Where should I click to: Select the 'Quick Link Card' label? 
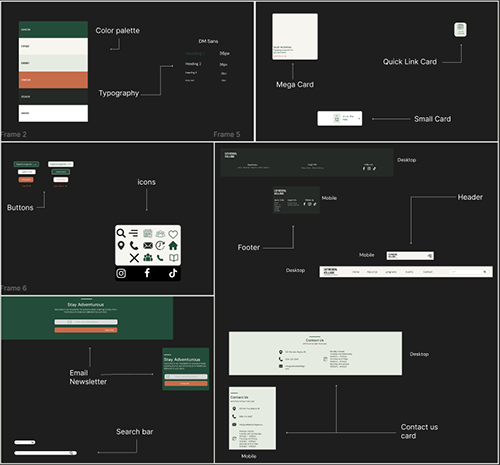tap(410, 62)
